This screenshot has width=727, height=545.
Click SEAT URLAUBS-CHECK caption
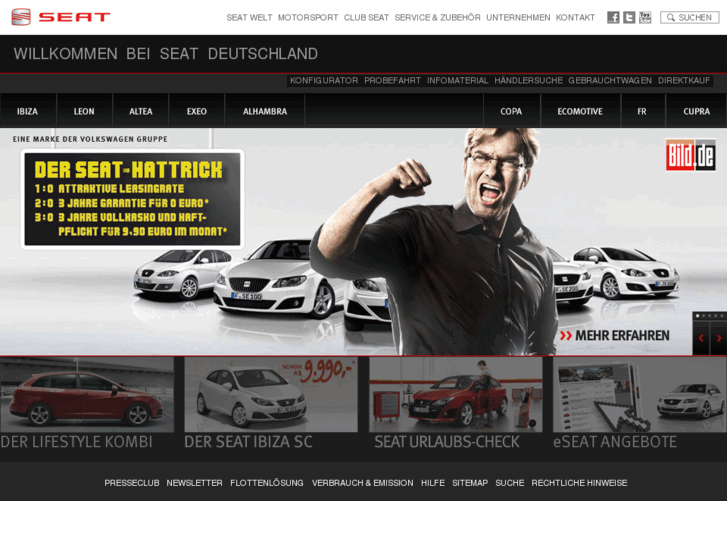point(447,442)
